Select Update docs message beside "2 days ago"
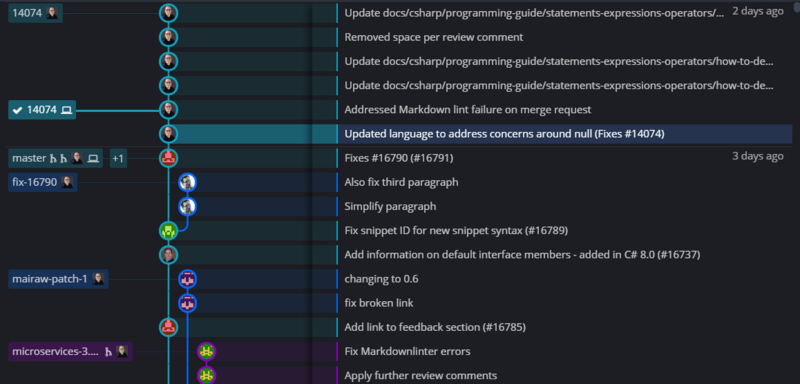 [x=534, y=13]
